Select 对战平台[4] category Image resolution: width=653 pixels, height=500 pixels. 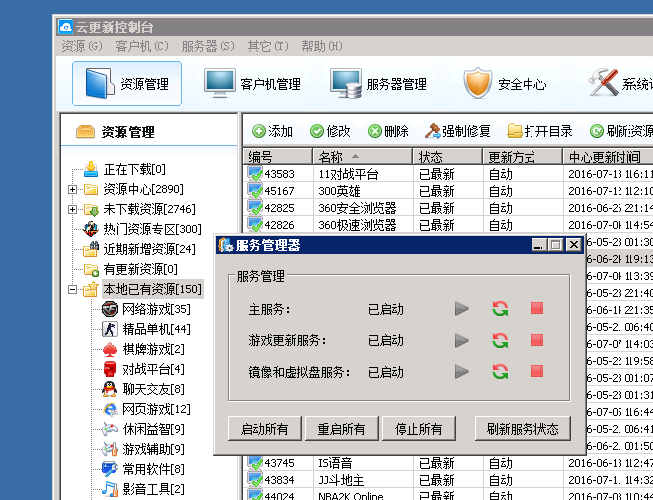tap(153, 369)
